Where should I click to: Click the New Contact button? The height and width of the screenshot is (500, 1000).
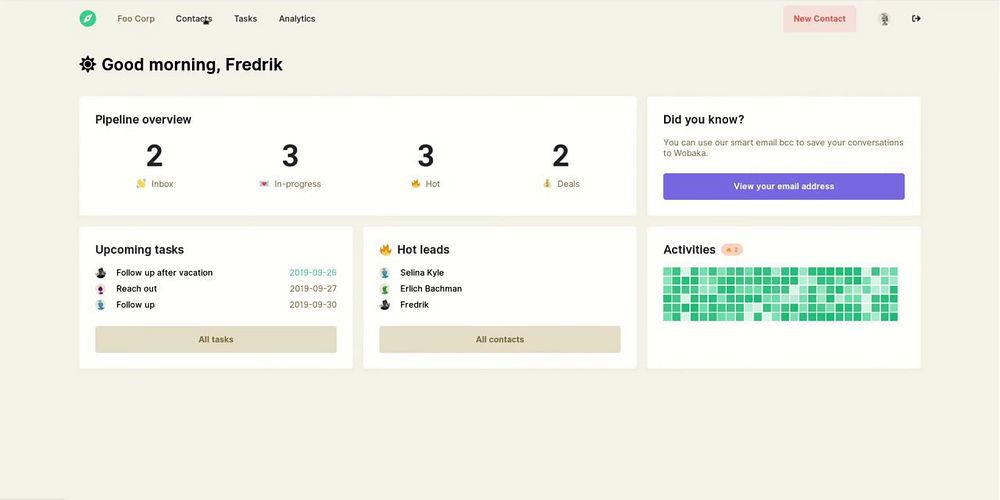(x=820, y=18)
